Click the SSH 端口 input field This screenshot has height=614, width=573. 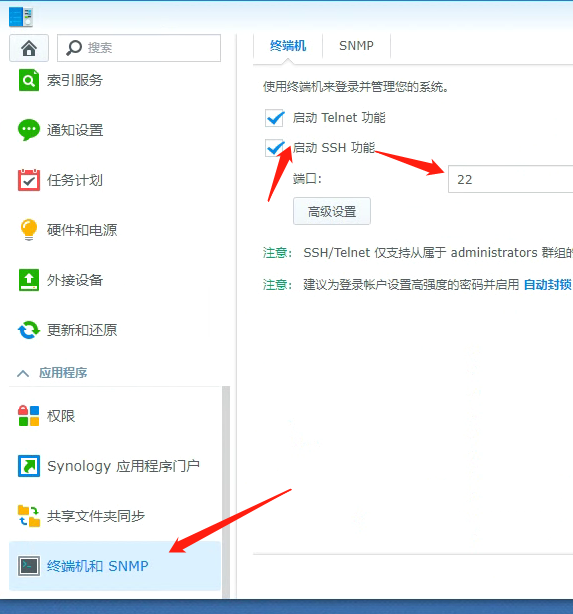510,179
